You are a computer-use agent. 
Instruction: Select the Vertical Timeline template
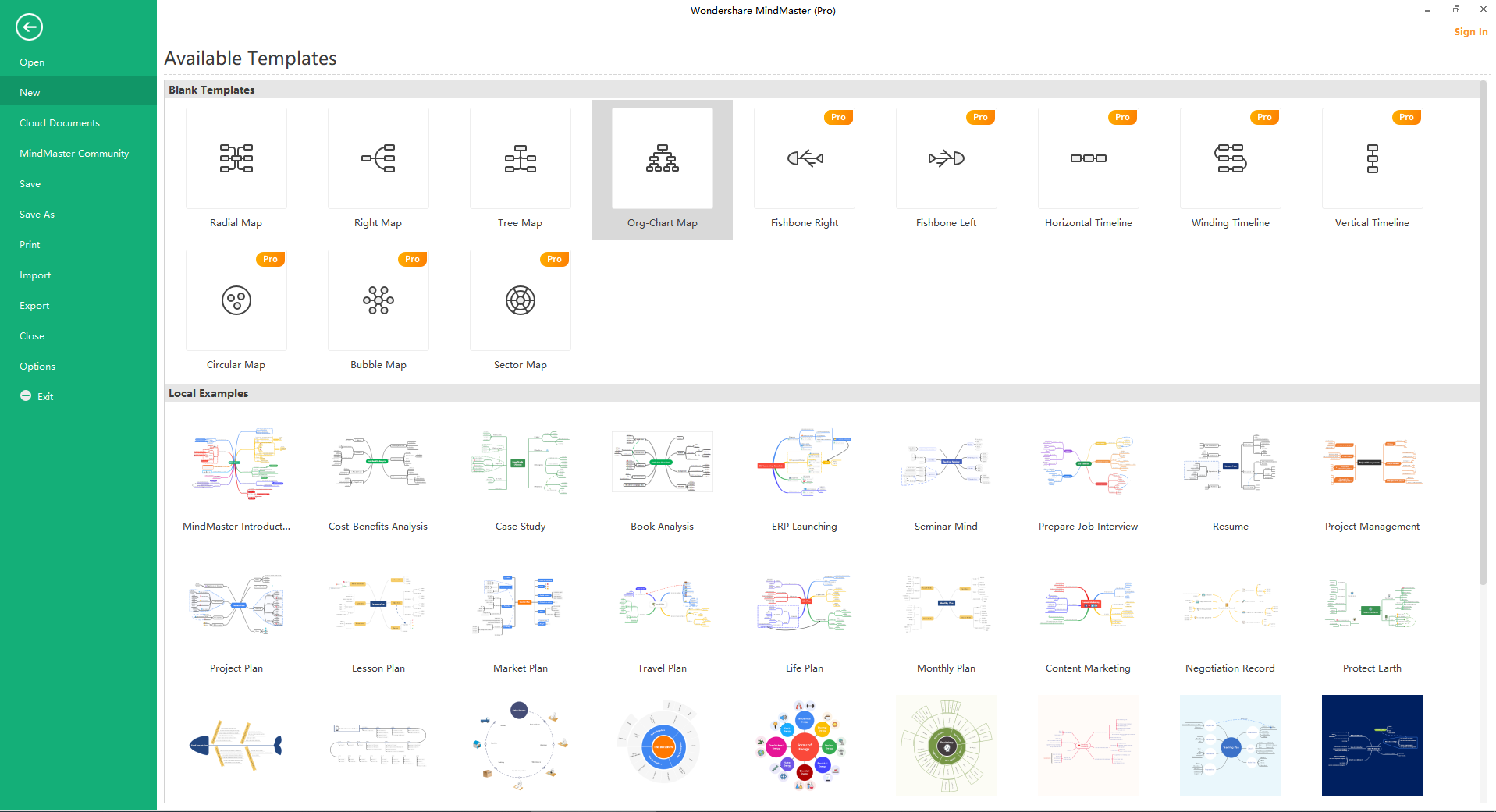(1373, 158)
